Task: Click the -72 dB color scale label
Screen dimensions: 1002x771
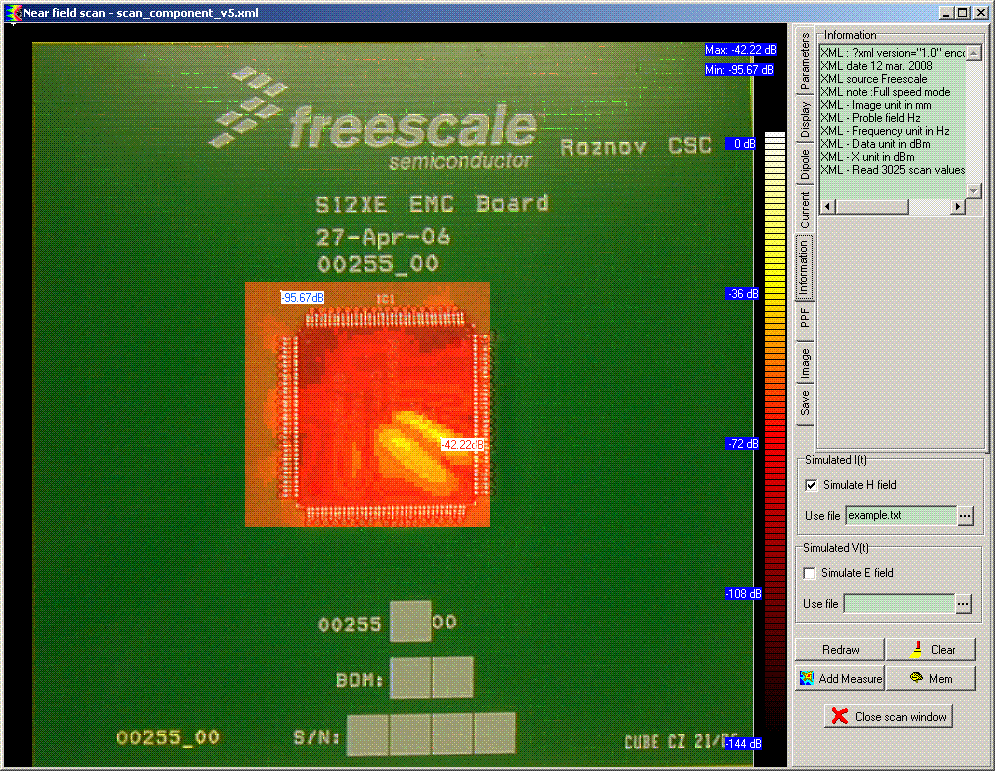Action: 742,443
